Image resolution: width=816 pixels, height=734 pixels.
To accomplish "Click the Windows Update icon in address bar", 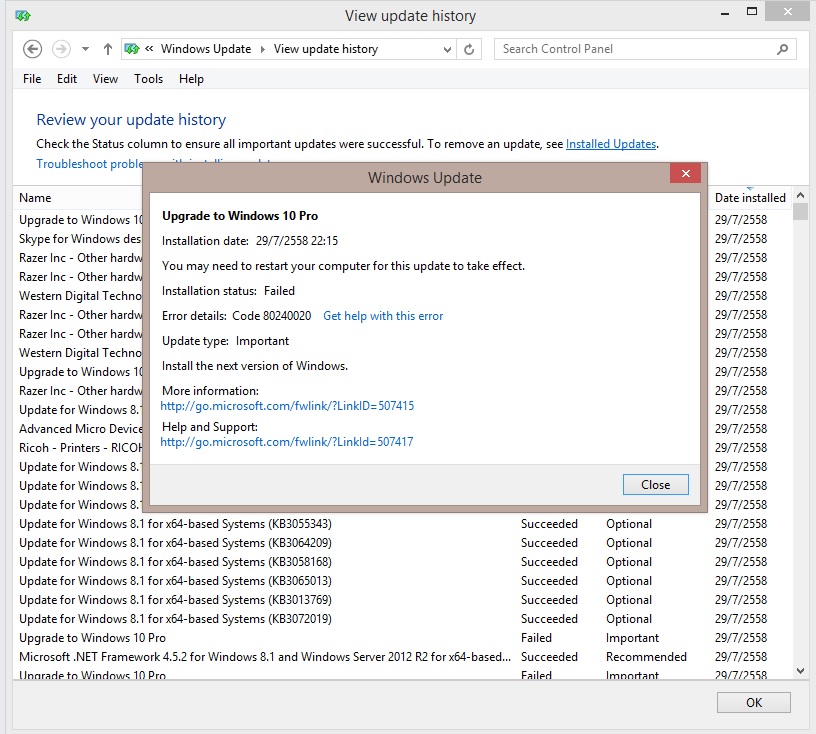I will pyautogui.click(x=132, y=49).
